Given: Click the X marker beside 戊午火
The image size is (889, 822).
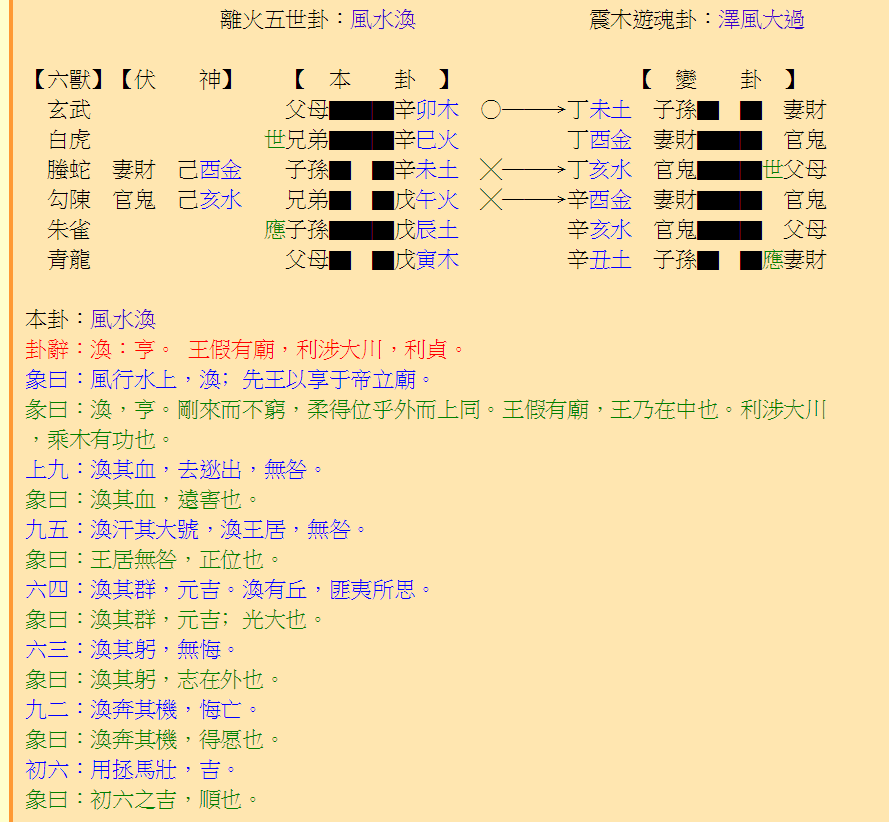Looking at the screenshot, I should coord(491,200).
